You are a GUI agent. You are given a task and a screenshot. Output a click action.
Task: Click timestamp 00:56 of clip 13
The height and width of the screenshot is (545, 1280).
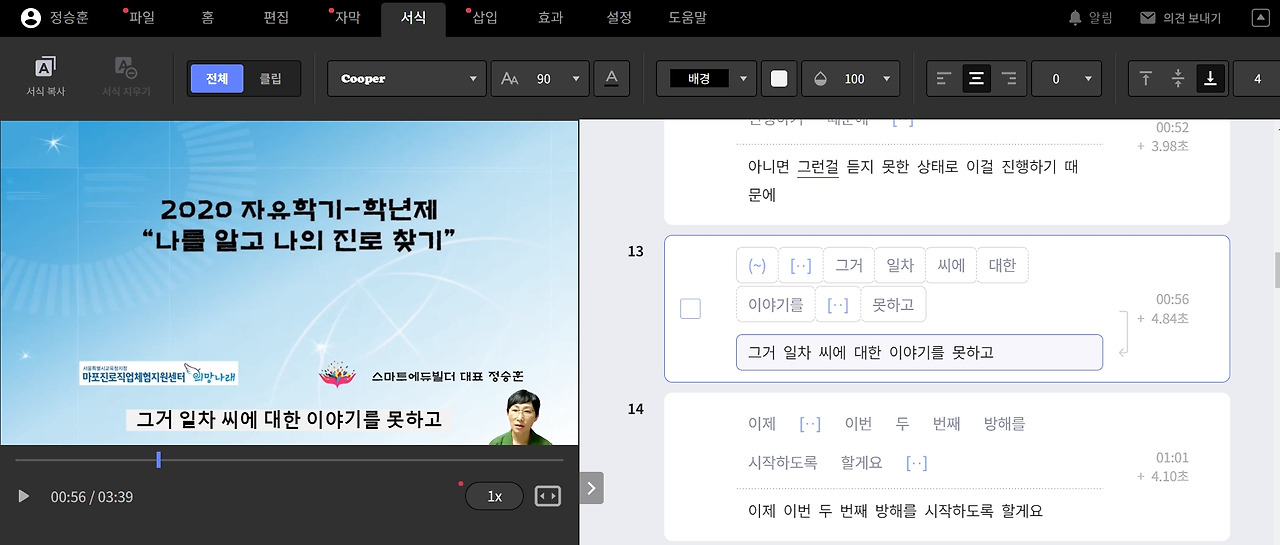[1172, 299]
